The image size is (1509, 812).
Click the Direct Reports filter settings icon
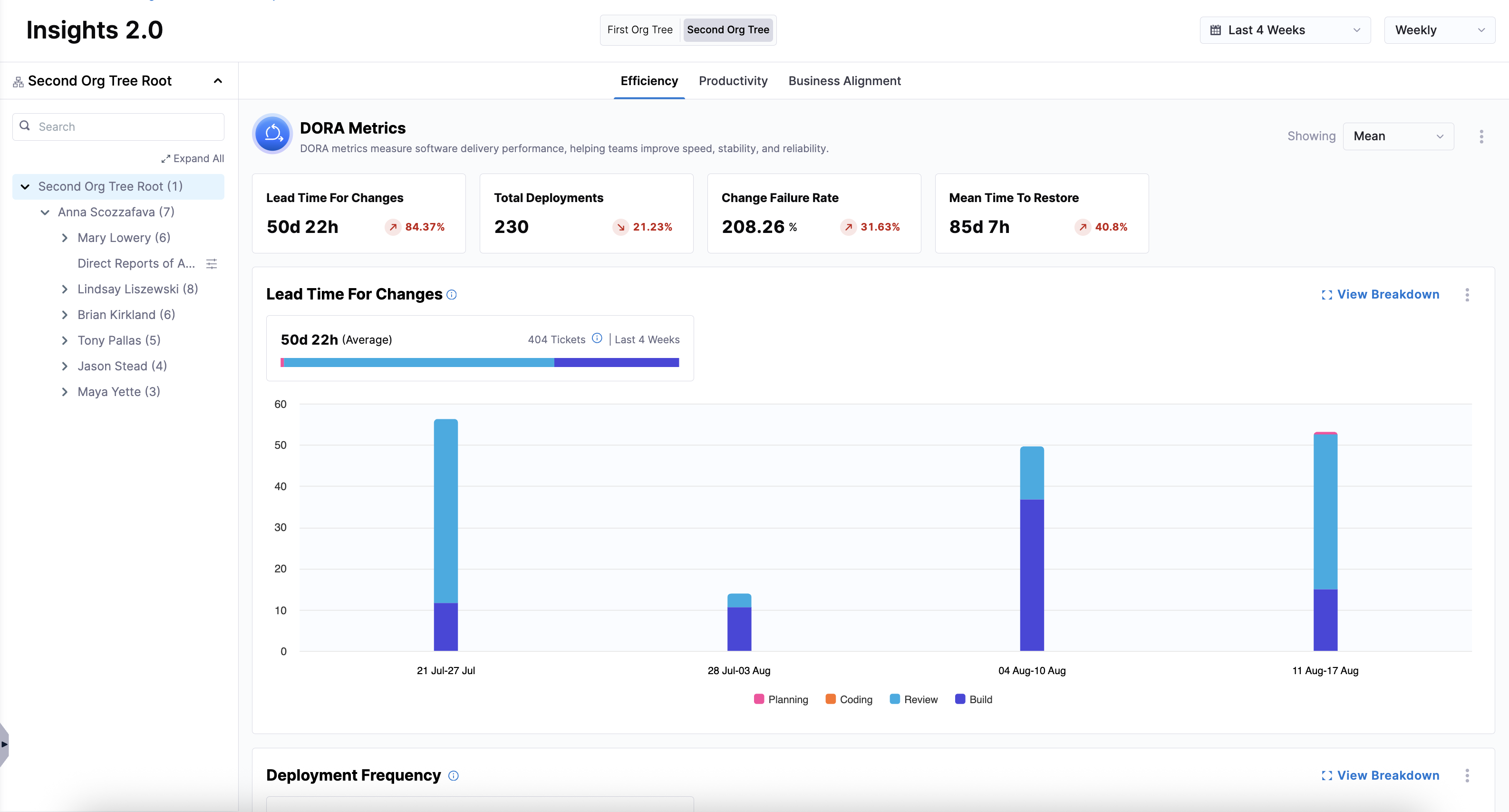pyautogui.click(x=212, y=264)
